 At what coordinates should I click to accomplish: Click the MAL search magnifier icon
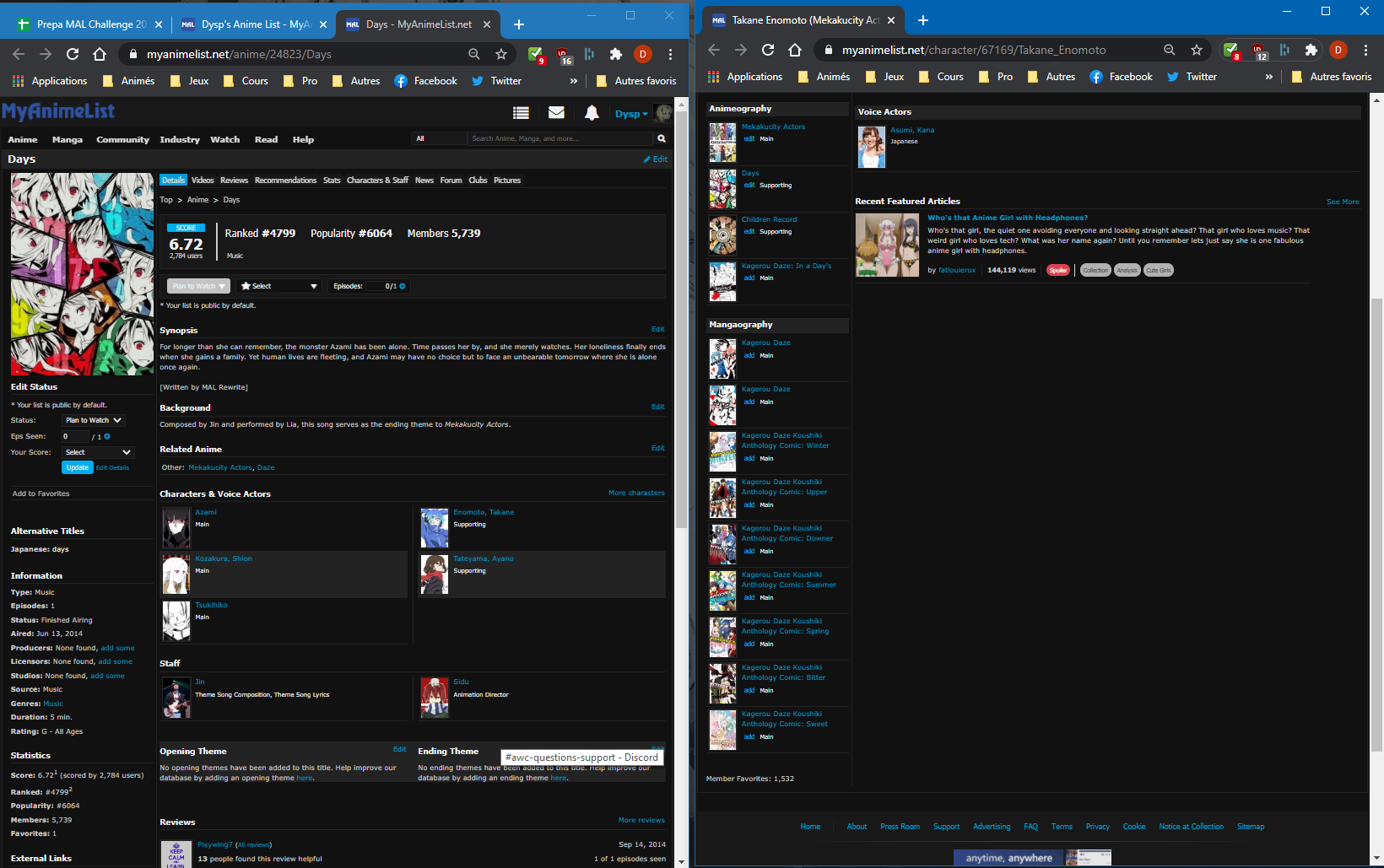662,138
